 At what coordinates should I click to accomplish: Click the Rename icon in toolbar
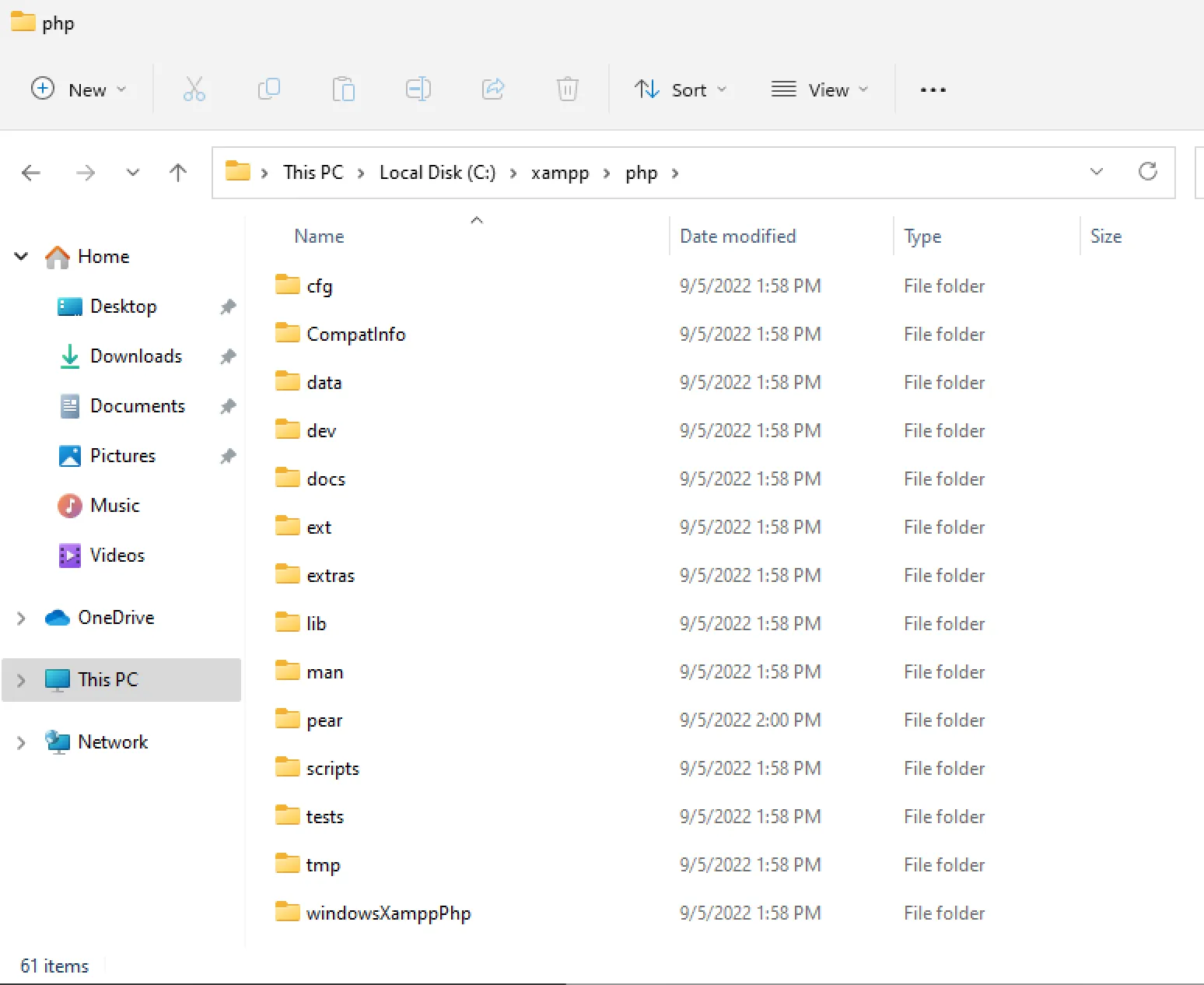click(x=418, y=89)
